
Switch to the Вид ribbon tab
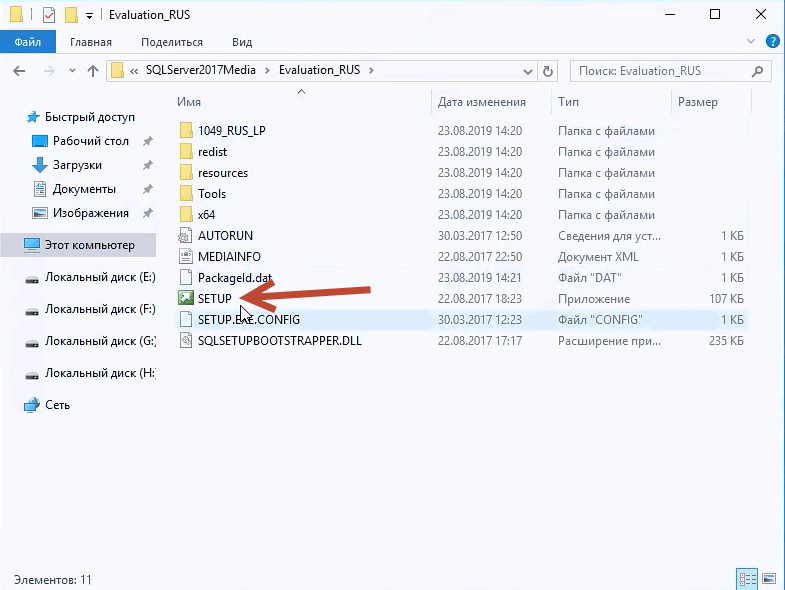(x=242, y=42)
